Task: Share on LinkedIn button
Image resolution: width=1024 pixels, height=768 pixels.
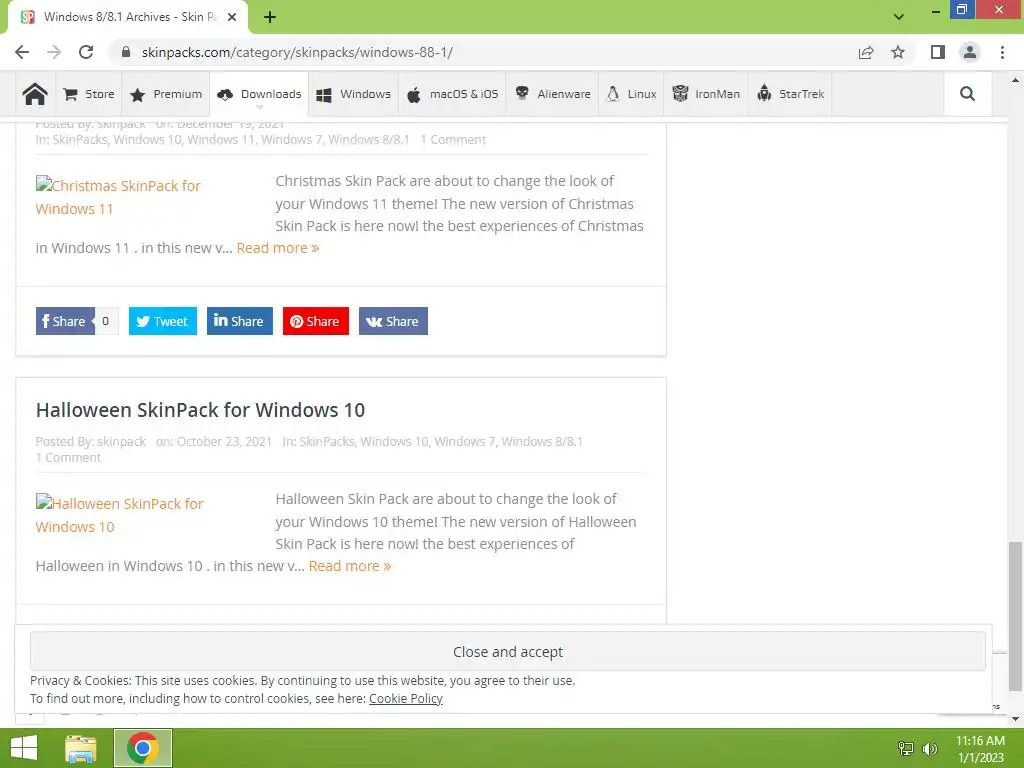Action: [240, 321]
